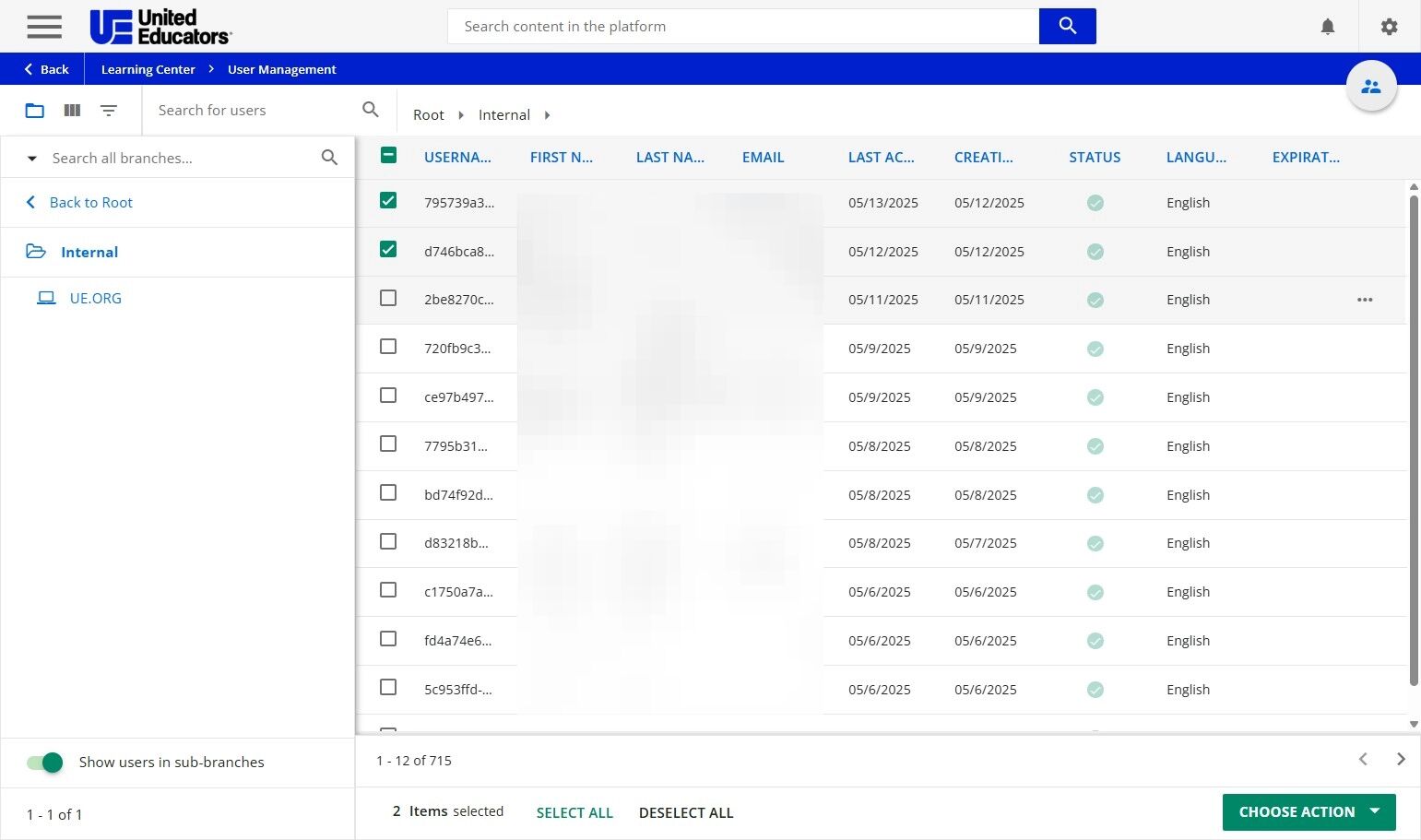
Task: Click the add users floating button
Action: click(x=1370, y=87)
